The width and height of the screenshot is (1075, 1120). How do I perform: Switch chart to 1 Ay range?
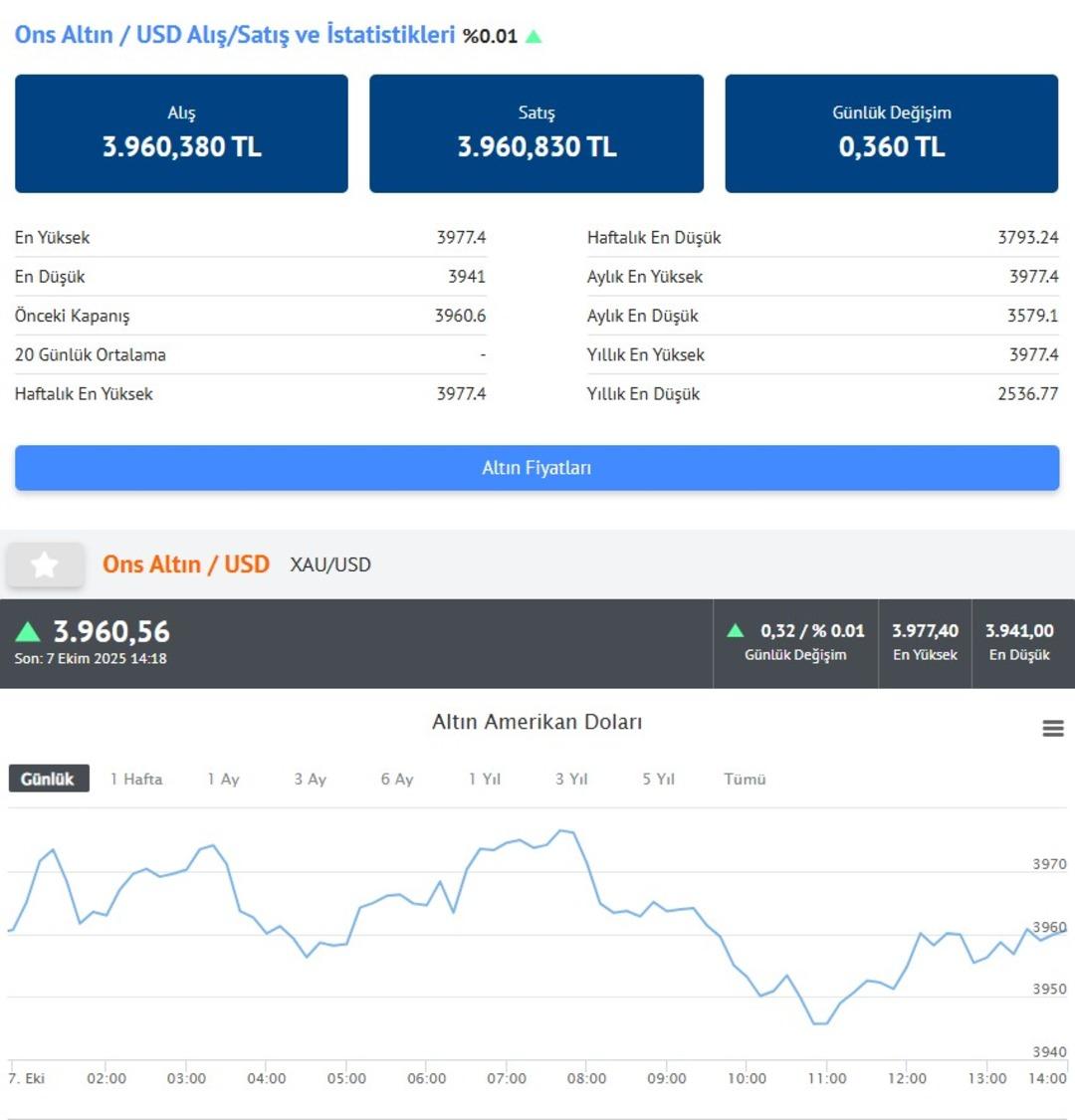tap(223, 779)
